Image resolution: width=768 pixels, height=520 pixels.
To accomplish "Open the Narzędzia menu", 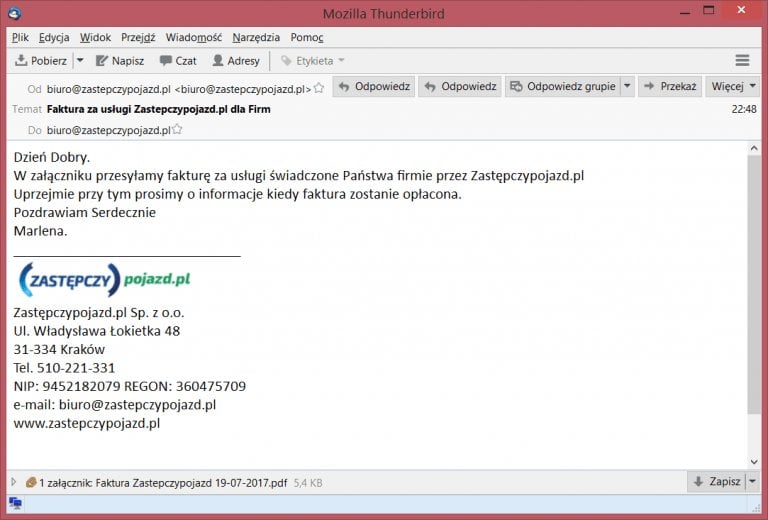I will tap(256, 37).
